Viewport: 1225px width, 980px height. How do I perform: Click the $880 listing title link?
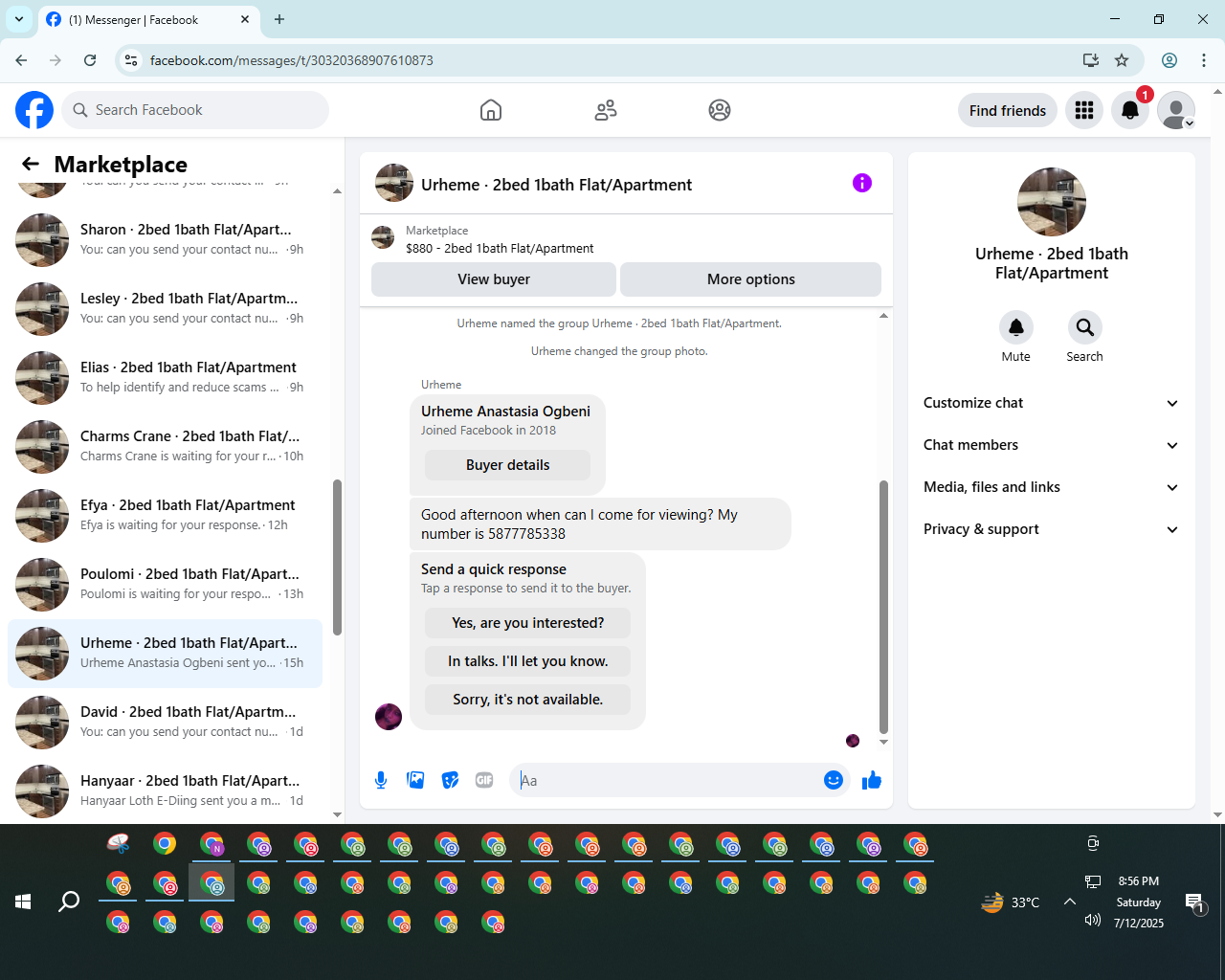(500, 249)
